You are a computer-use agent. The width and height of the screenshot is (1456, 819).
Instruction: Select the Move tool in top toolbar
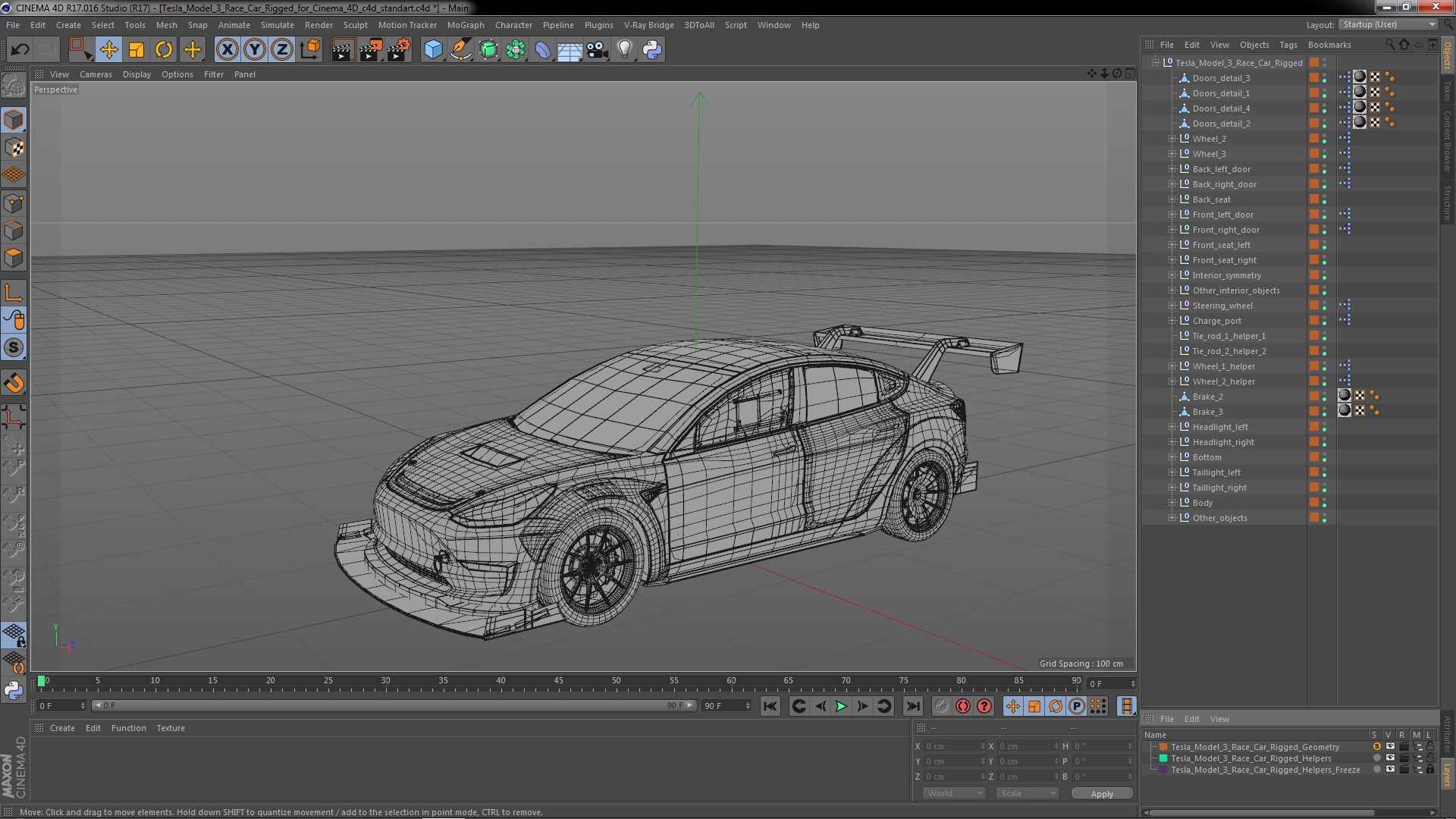[108, 50]
